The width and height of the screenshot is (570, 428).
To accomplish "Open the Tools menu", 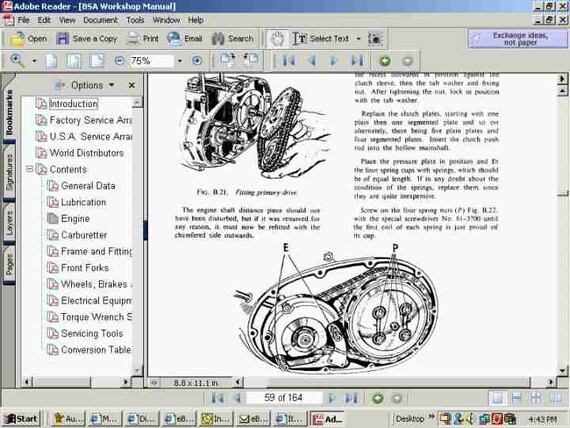I will tap(135, 20).
